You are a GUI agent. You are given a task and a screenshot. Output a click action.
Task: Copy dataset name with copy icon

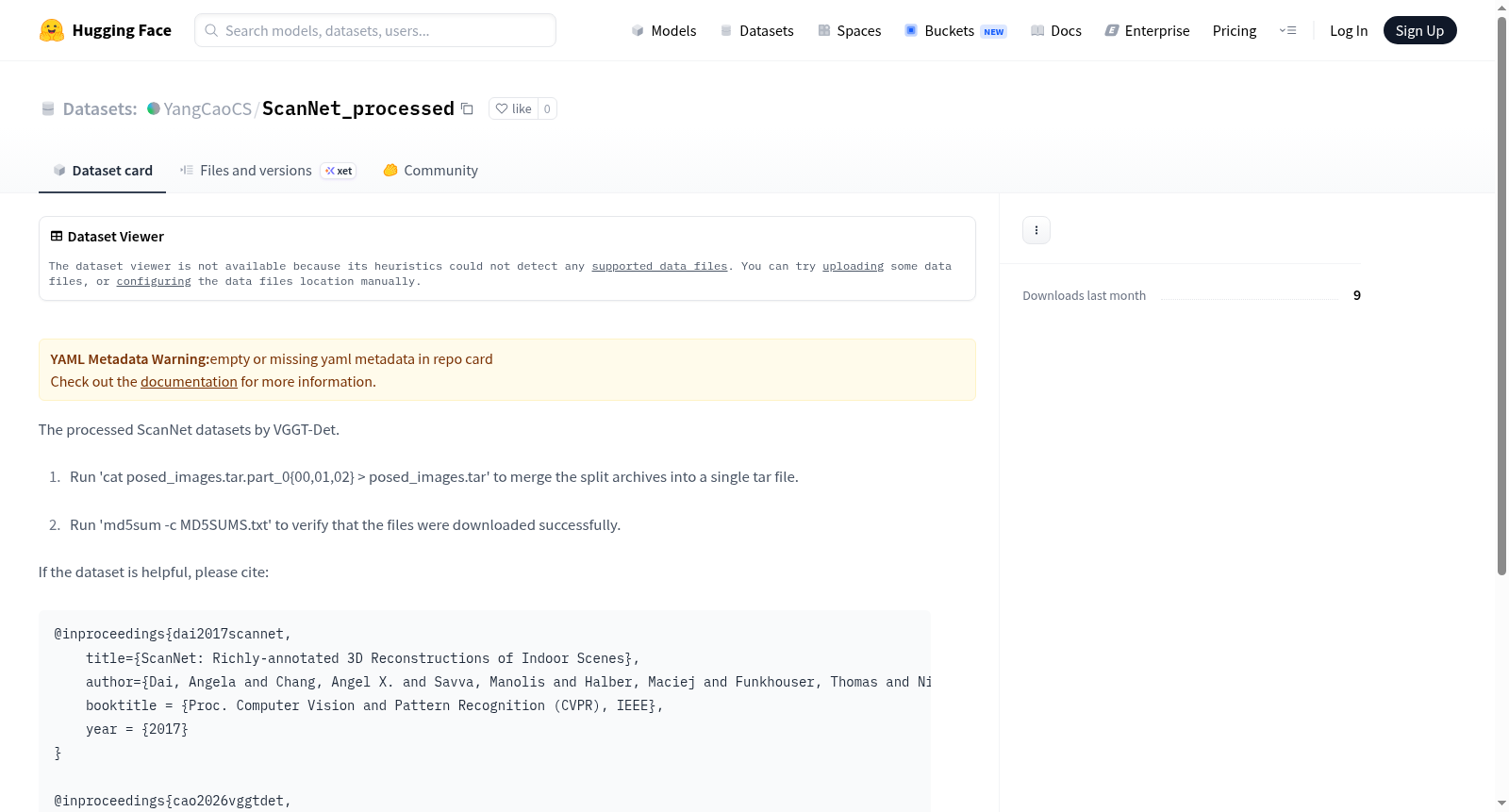[467, 108]
